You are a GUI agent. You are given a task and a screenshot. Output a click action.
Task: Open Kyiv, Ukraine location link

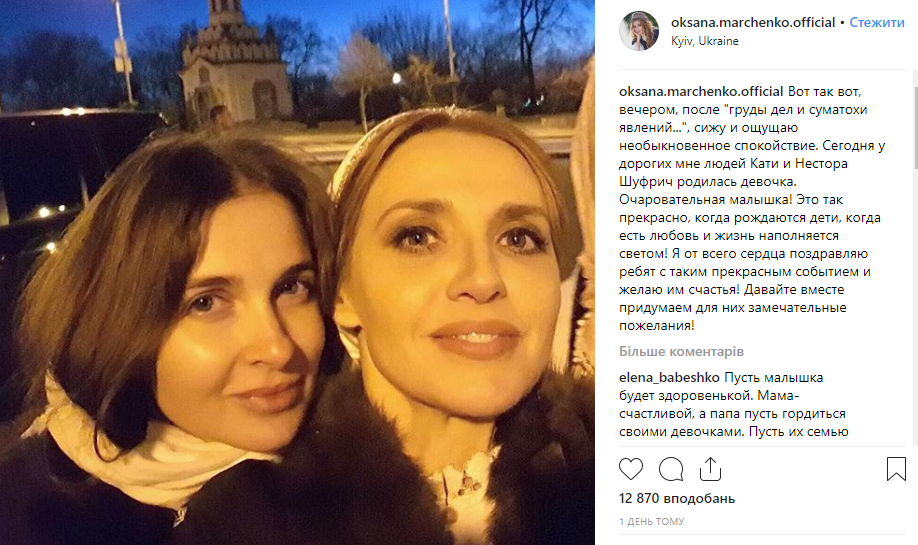point(705,41)
